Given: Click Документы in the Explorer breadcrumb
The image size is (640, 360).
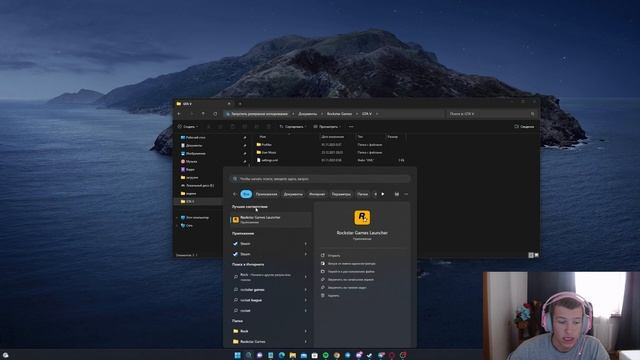Looking at the screenshot, I should [x=307, y=114].
